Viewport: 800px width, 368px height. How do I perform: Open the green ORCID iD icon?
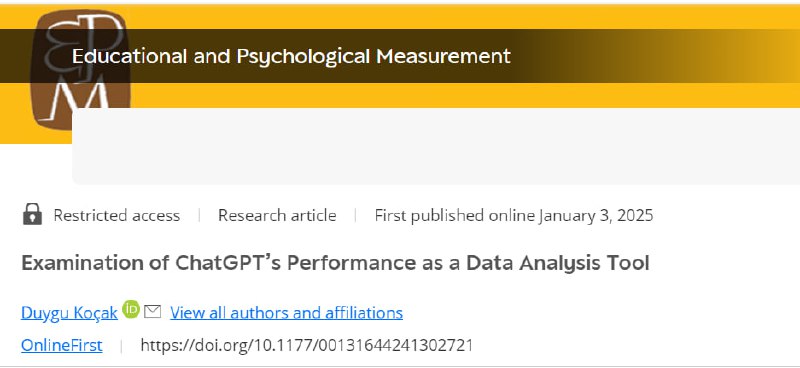click(131, 309)
